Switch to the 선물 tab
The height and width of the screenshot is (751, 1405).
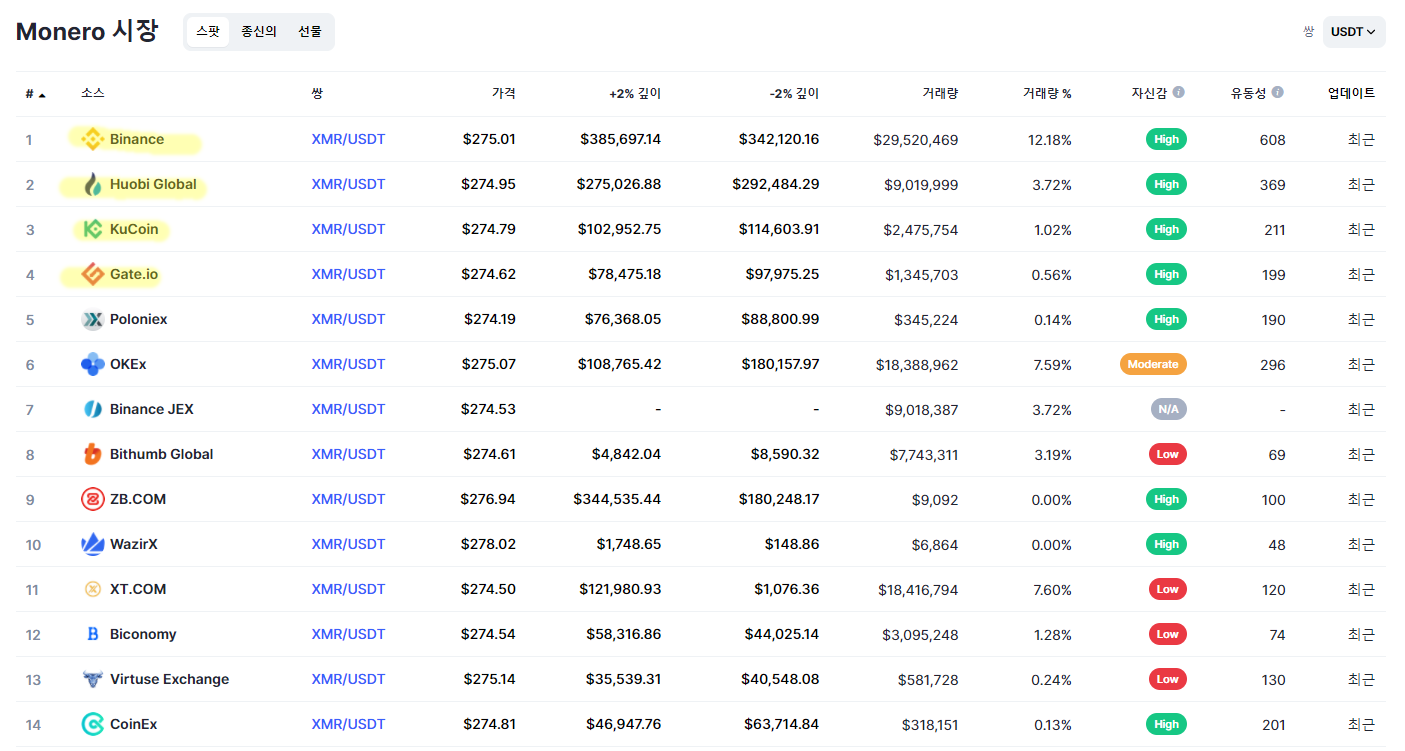tap(310, 32)
